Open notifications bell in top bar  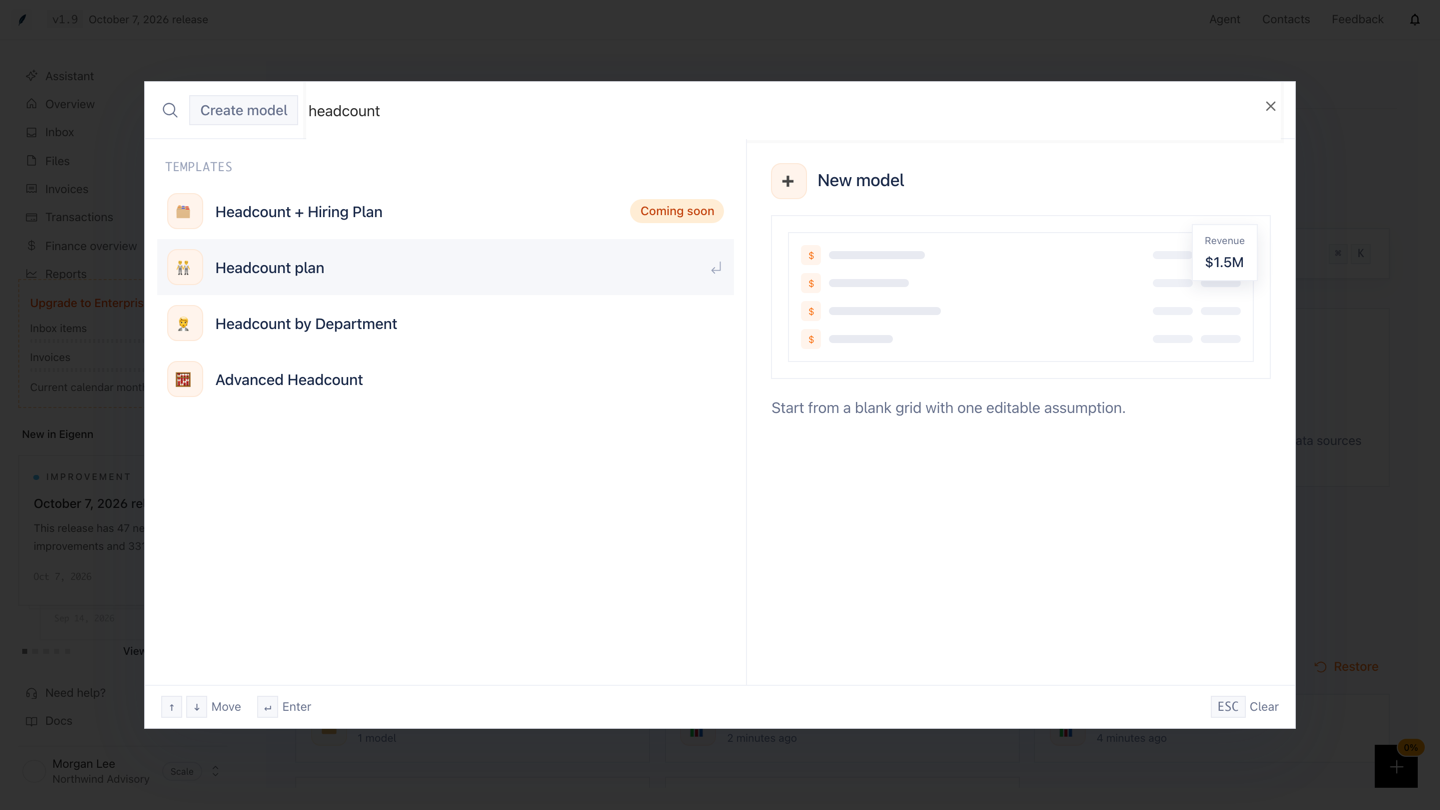[x=1415, y=19]
